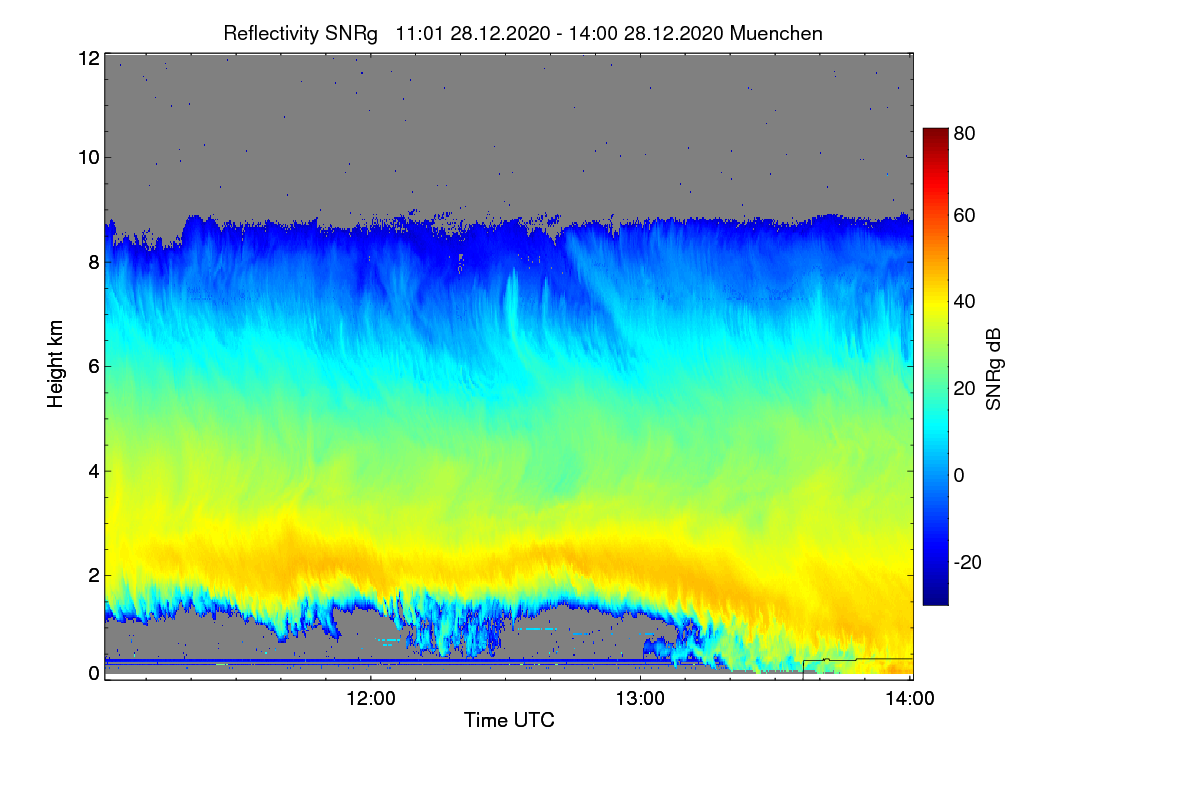The image size is (1200, 800).
Task: Click the 10 tick on the height axis
Action: (88, 157)
